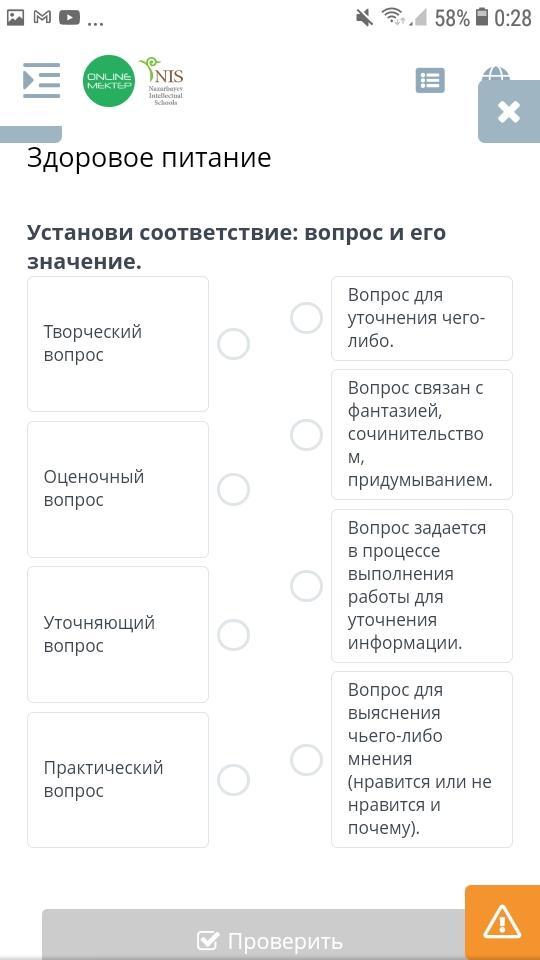Tap the YouTube notification icon in status bar
This screenshot has height=960, width=540.
[70, 18]
